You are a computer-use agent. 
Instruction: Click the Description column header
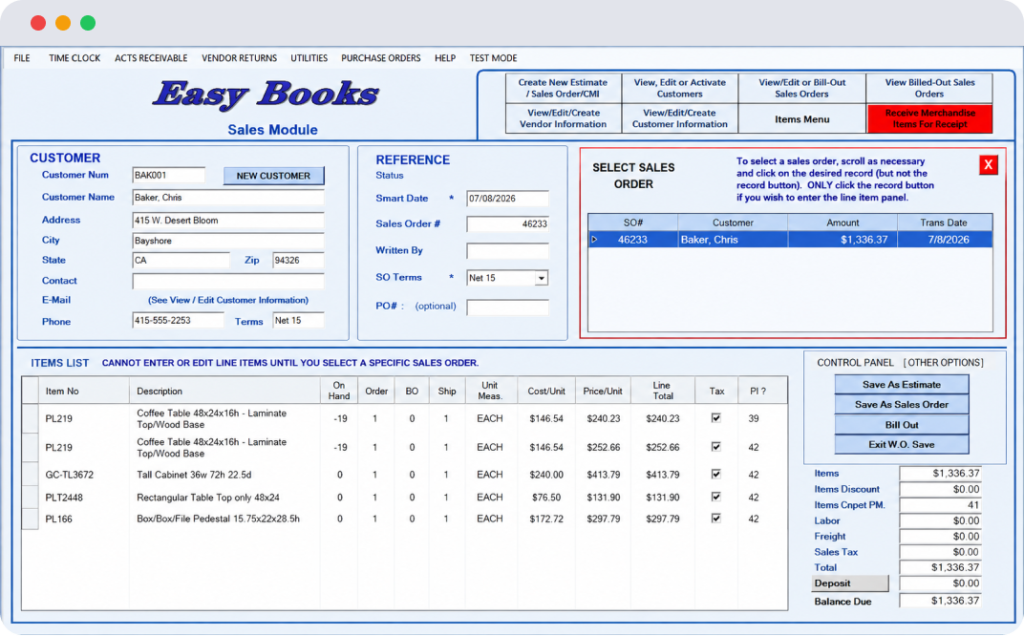(225, 390)
